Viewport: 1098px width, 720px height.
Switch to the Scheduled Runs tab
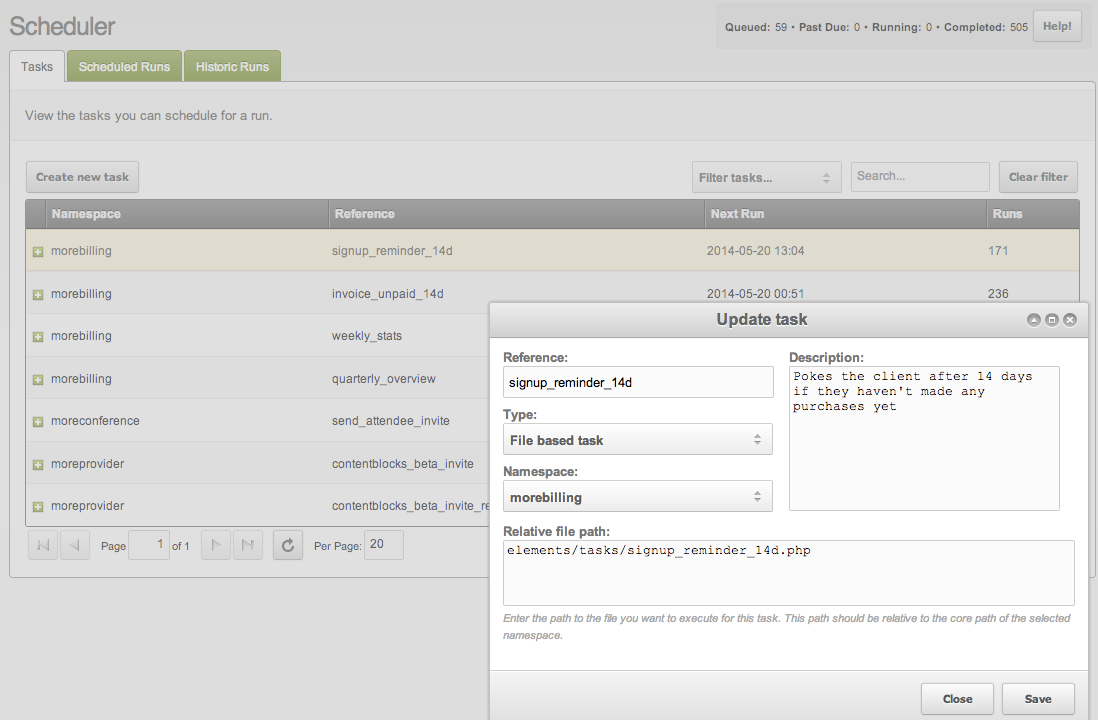coord(125,67)
